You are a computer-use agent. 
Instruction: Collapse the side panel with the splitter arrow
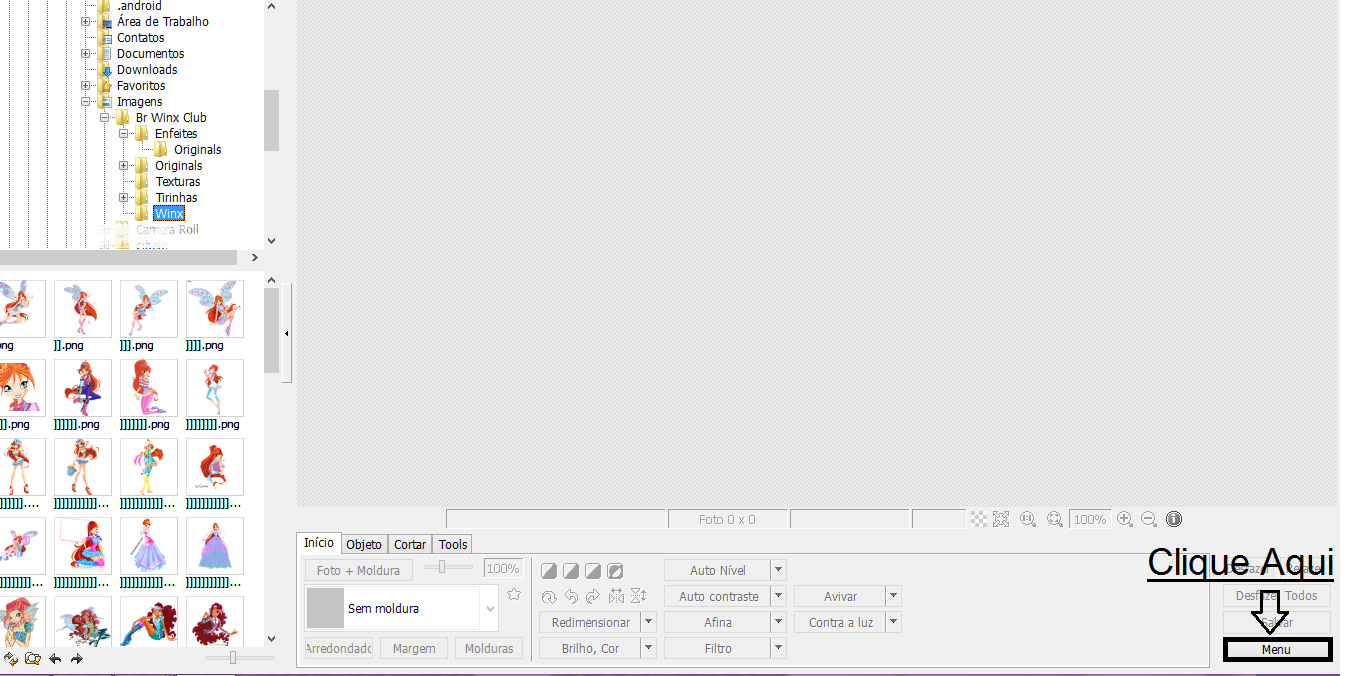pyautogui.click(x=288, y=333)
